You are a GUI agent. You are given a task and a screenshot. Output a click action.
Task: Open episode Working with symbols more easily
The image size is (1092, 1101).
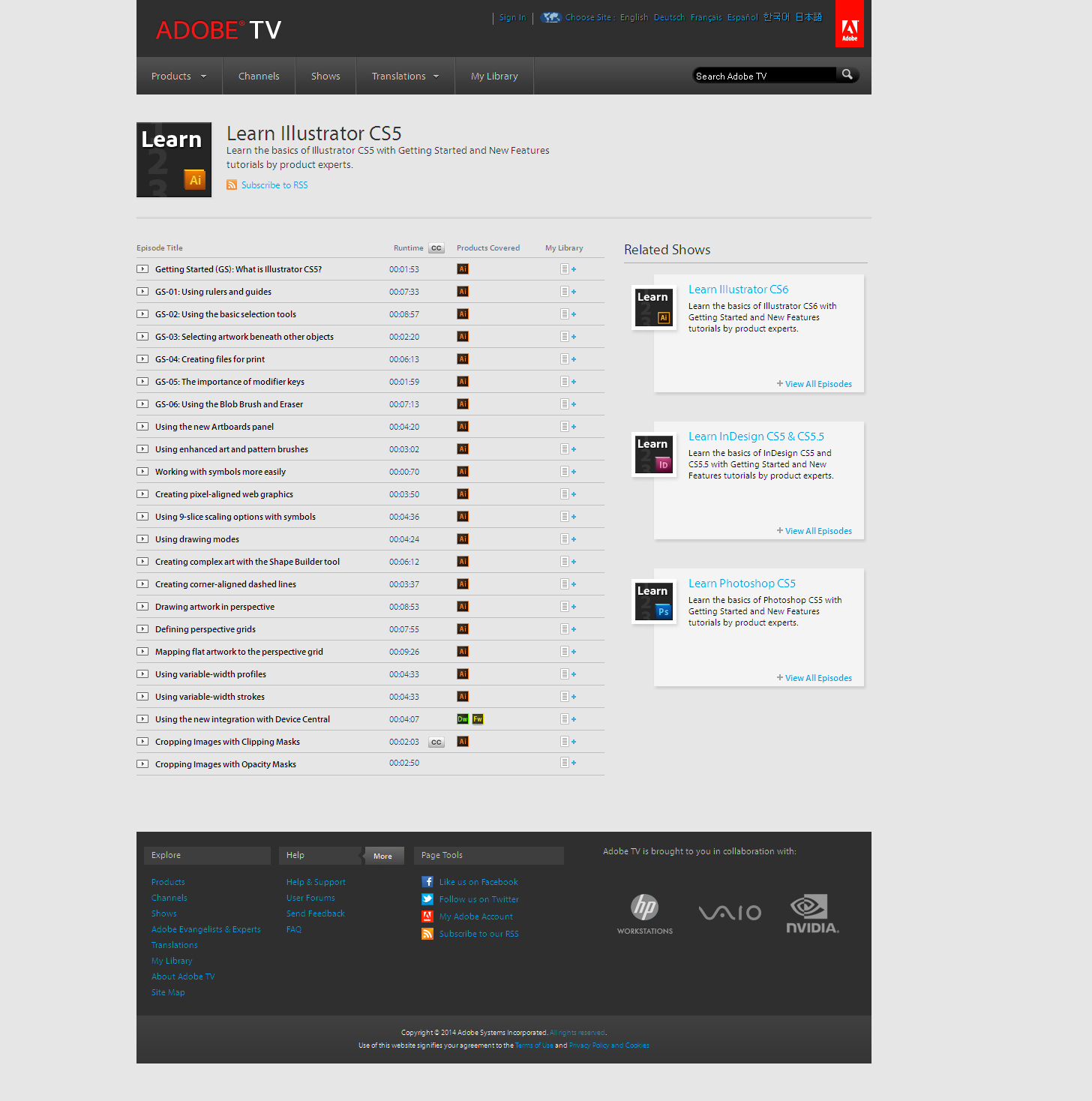coord(220,472)
